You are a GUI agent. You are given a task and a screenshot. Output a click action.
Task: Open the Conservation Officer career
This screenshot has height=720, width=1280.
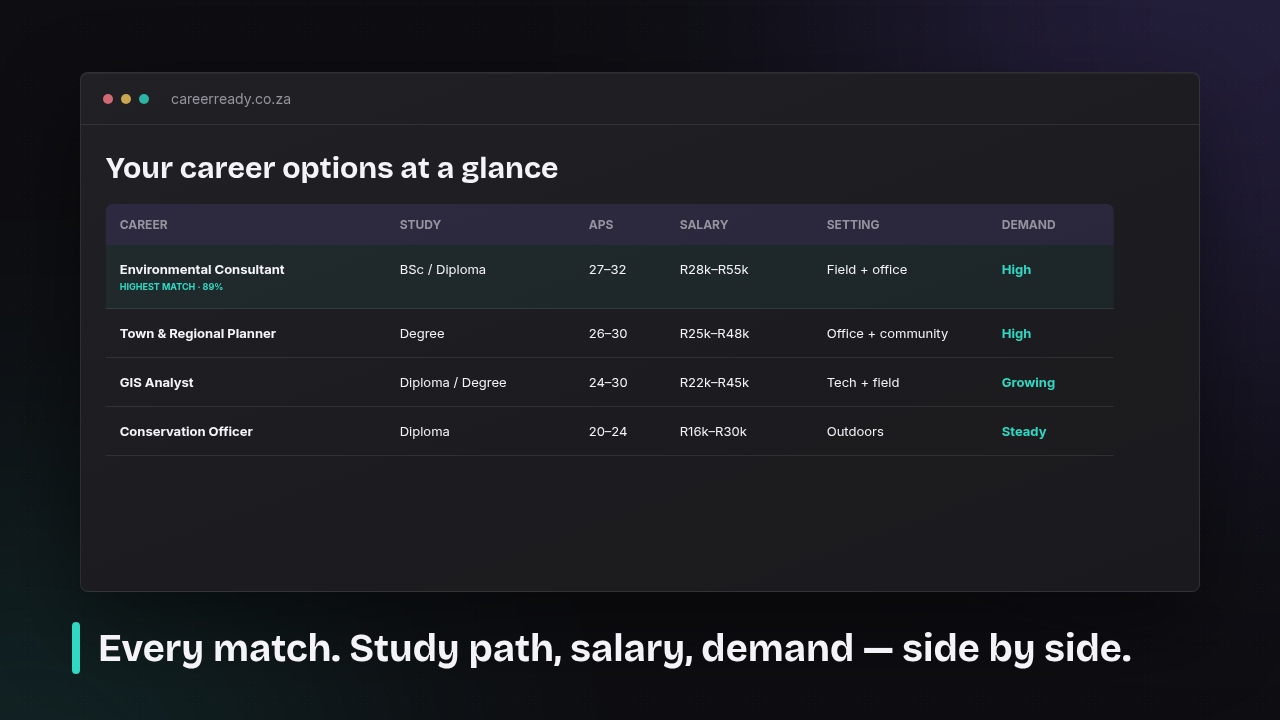click(x=610, y=431)
